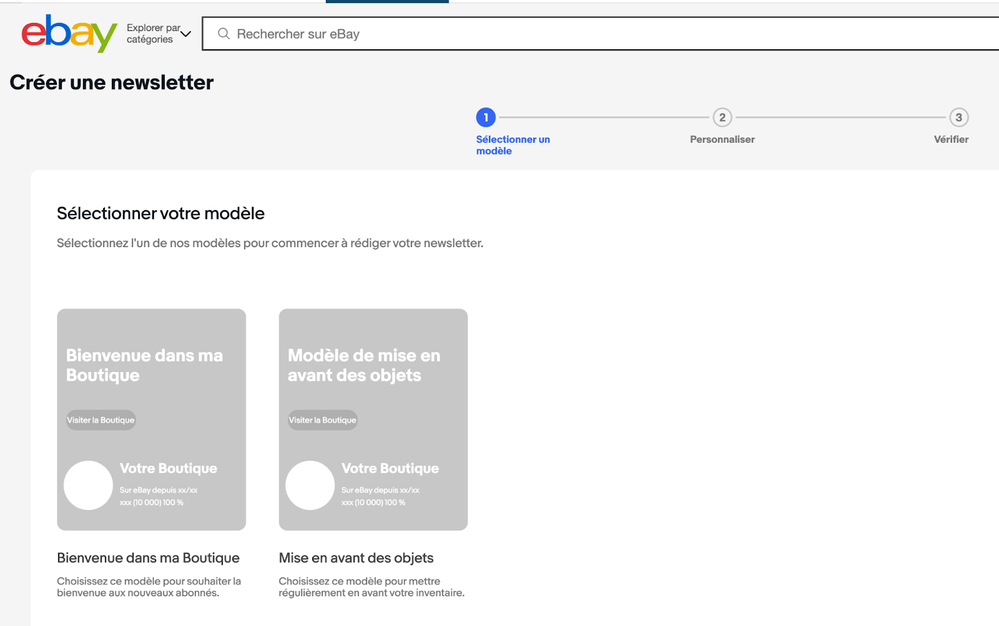The height and width of the screenshot is (626, 999).
Task: Click Votre Boutique text in item highlight template
Action: [x=390, y=469]
